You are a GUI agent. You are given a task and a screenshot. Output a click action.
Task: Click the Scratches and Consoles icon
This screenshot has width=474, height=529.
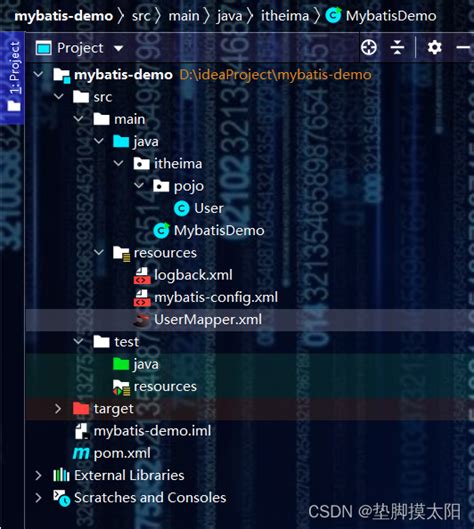click(61, 498)
